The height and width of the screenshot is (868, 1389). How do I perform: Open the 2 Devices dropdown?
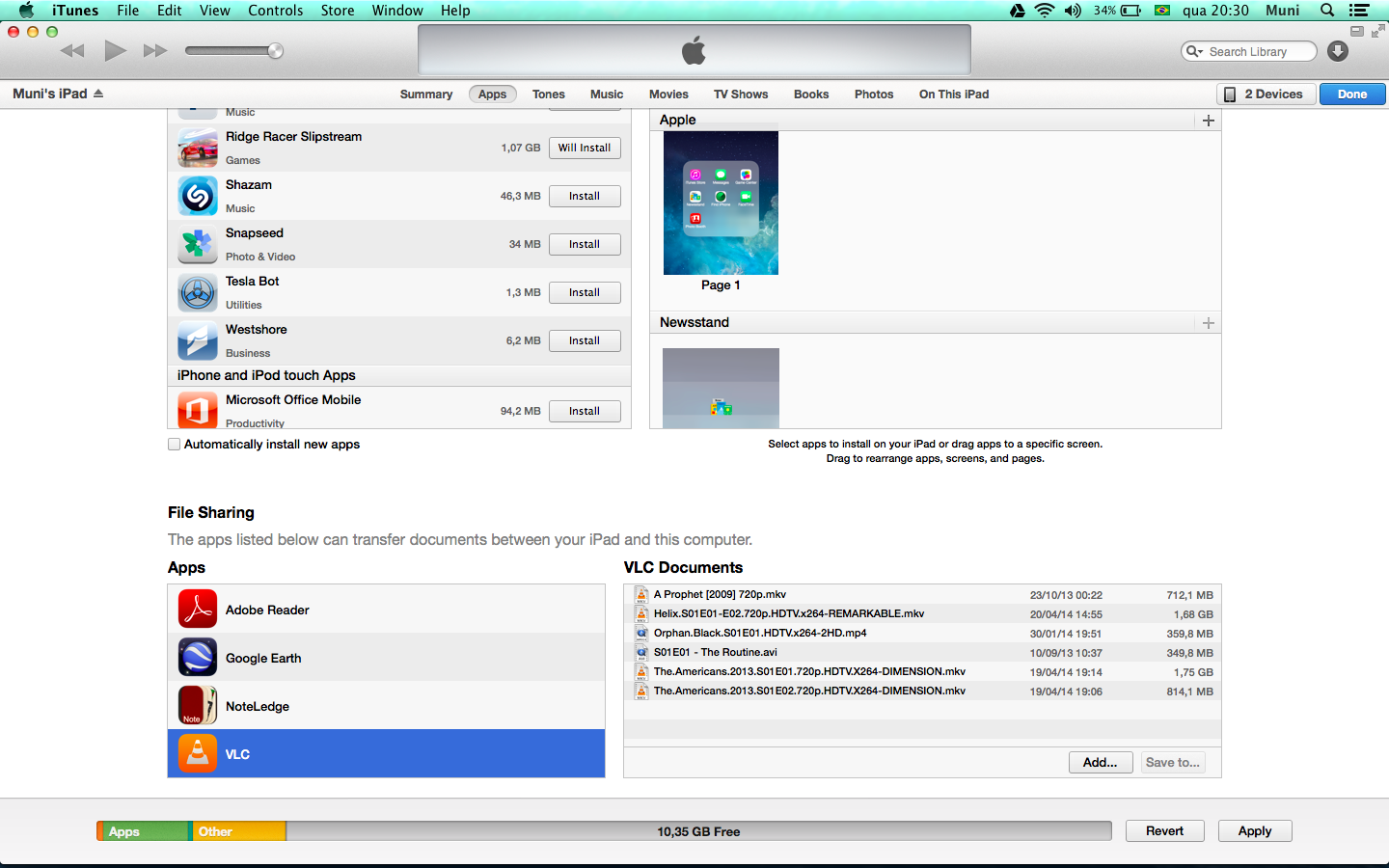[1266, 95]
